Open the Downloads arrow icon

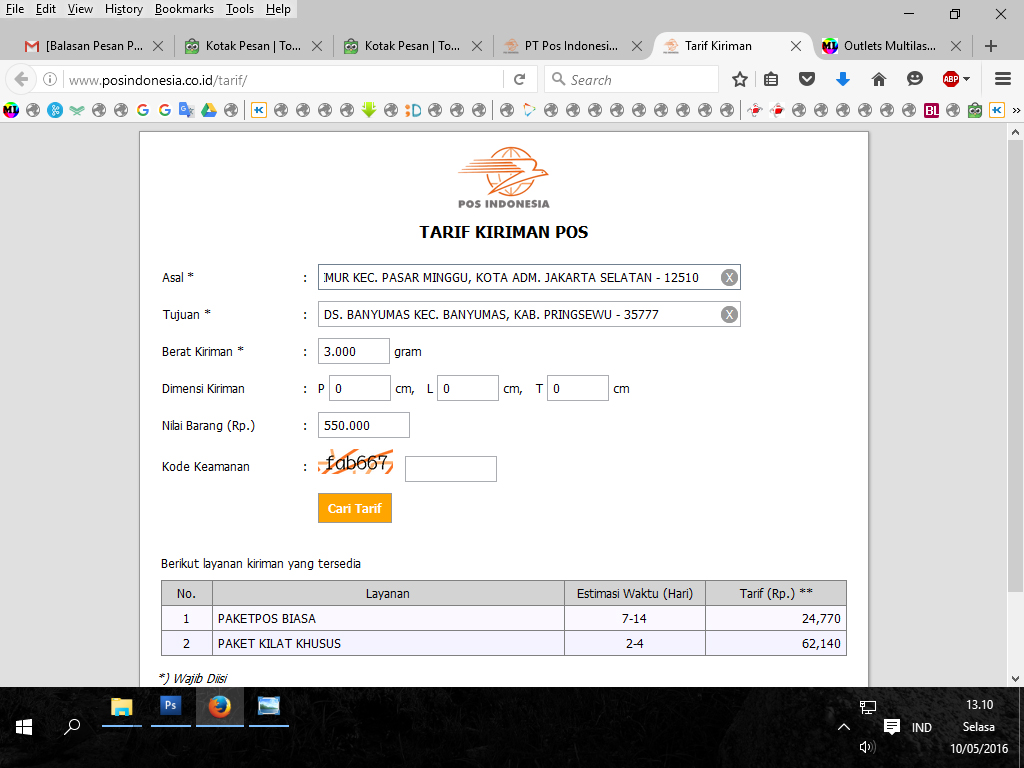(x=843, y=80)
